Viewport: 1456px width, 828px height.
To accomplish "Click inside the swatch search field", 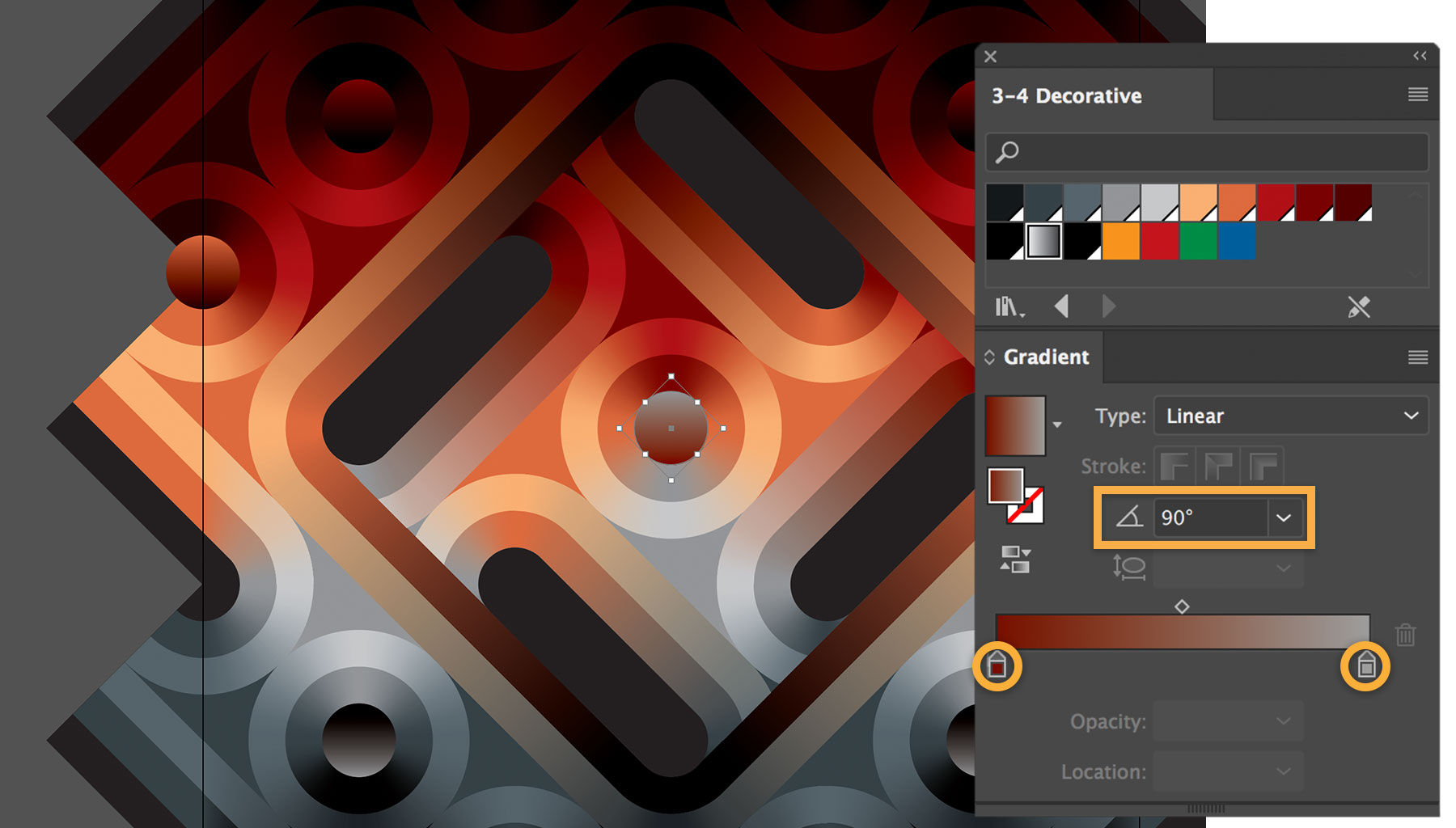I will coord(1173,151).
